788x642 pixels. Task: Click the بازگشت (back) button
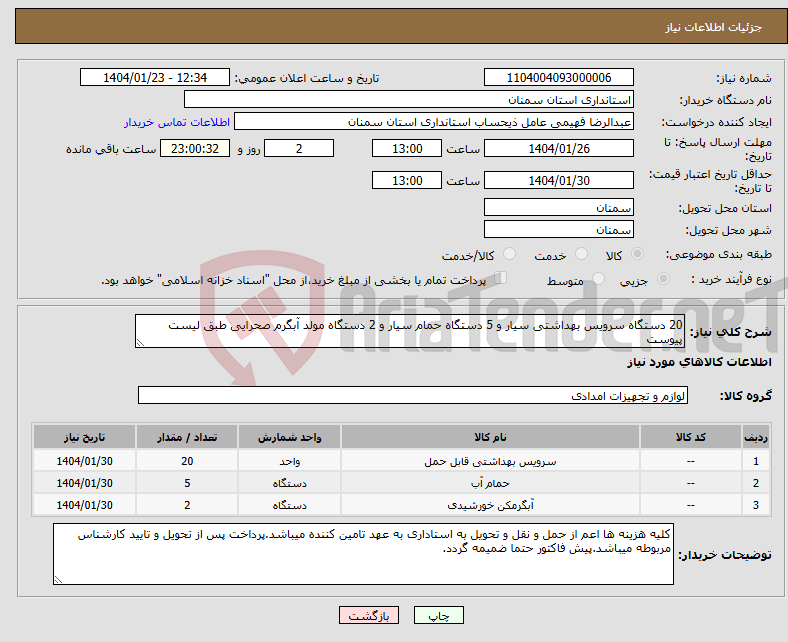(x=369, y=615)
